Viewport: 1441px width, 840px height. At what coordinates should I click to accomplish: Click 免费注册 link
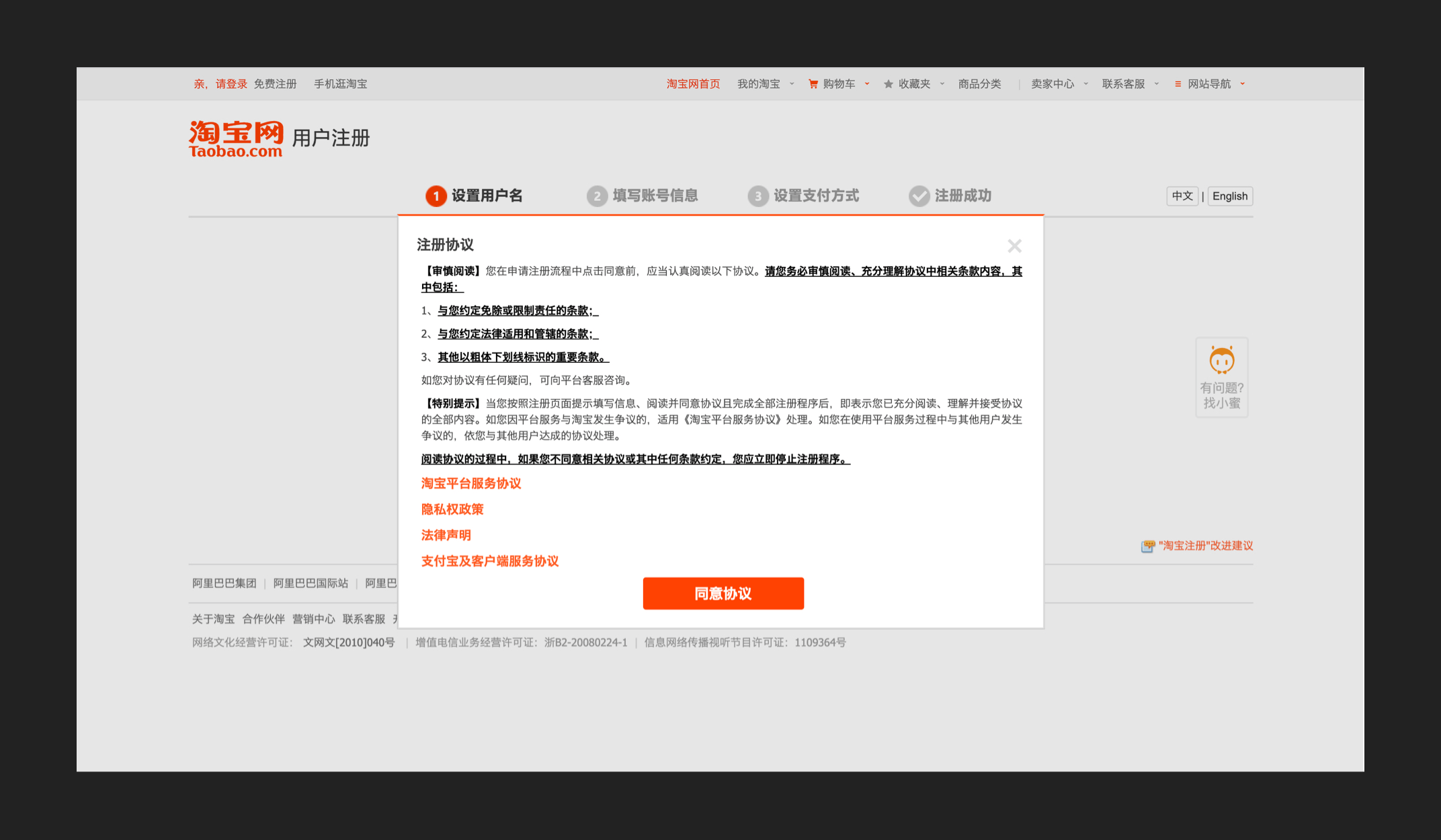pos(275,84)
